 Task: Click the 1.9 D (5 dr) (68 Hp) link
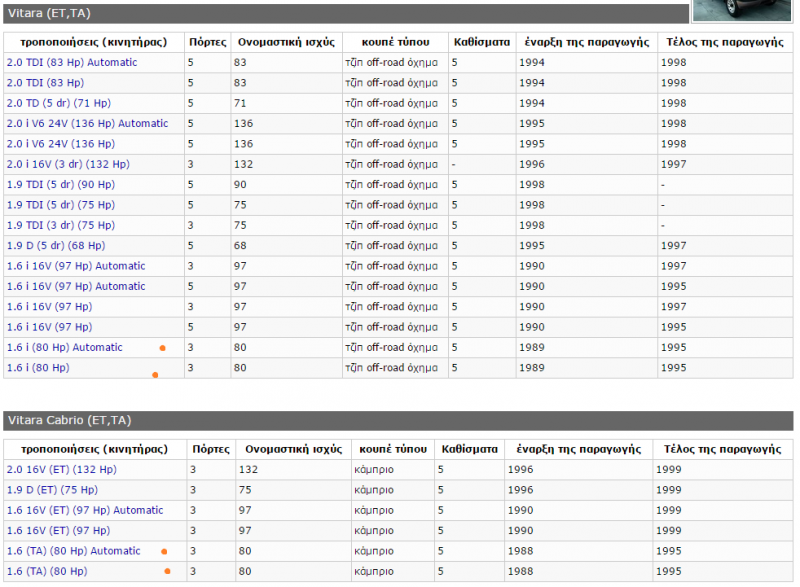56,246
